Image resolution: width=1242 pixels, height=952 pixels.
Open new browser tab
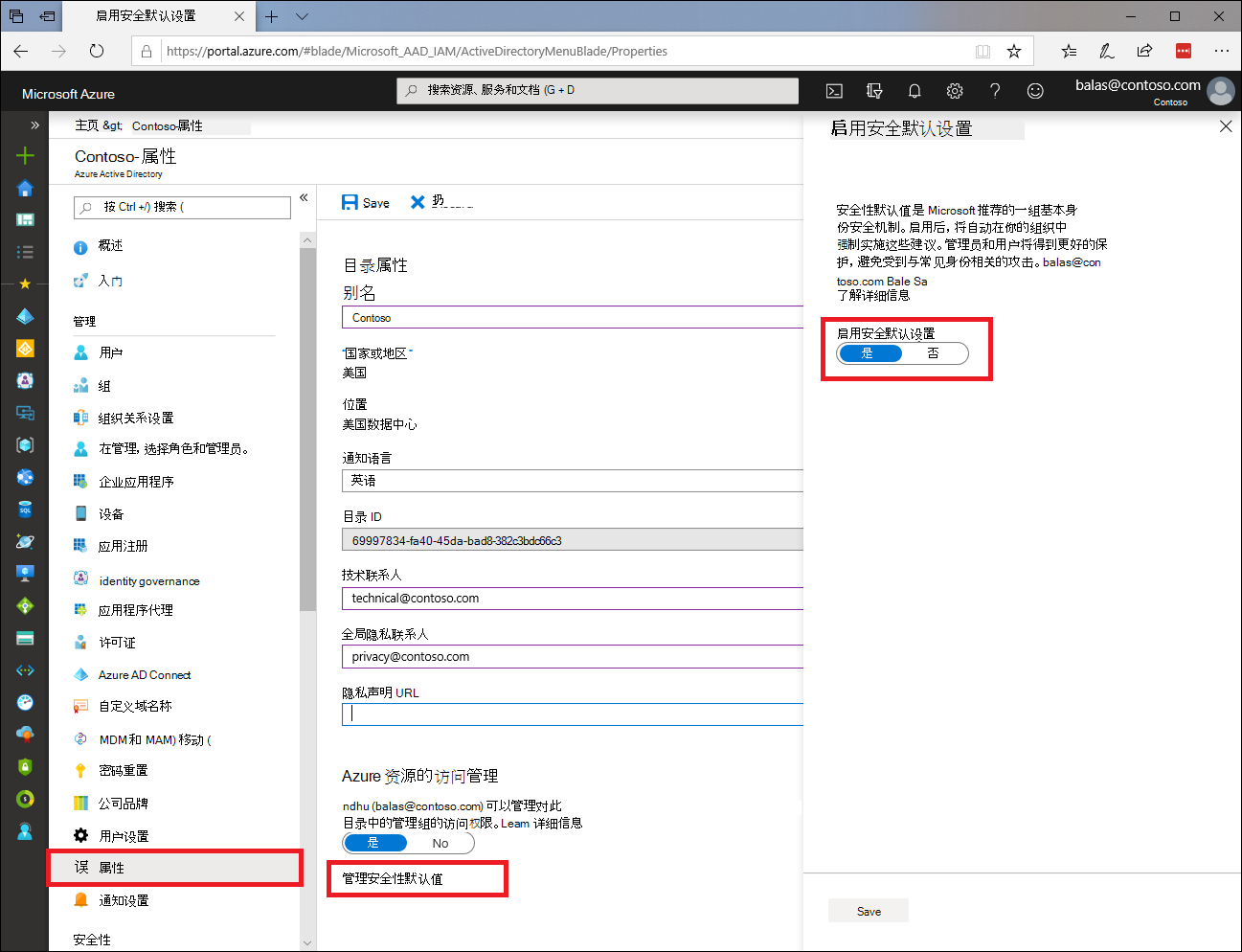coord(272,16)
